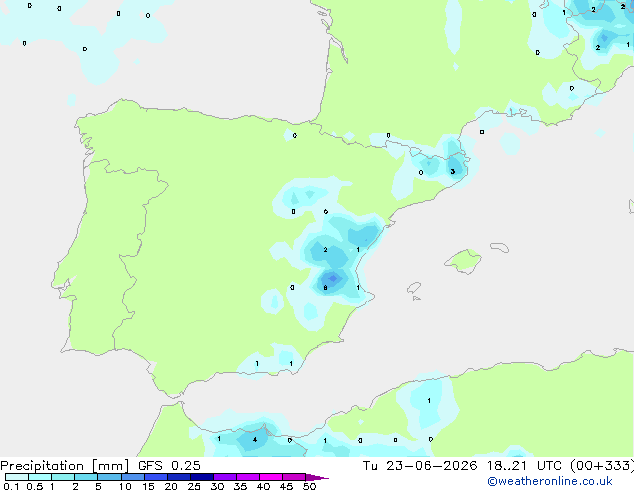
Task: Click the "0.1" legend scale label
Action: [x=11, y=486]
